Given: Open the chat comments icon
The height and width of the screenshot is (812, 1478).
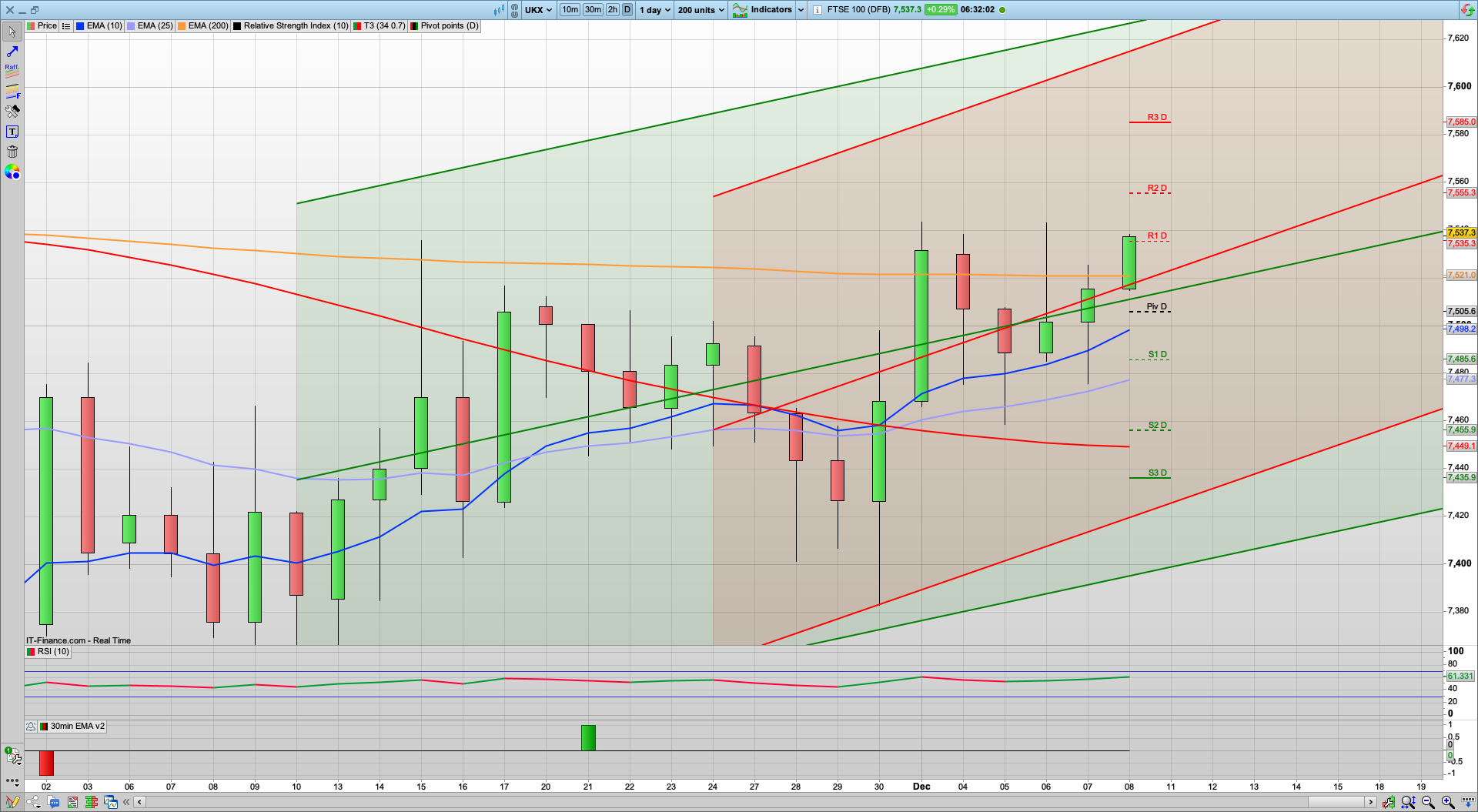Looking at the screenshot, I should pyautogui.click(x=53, y=802).
